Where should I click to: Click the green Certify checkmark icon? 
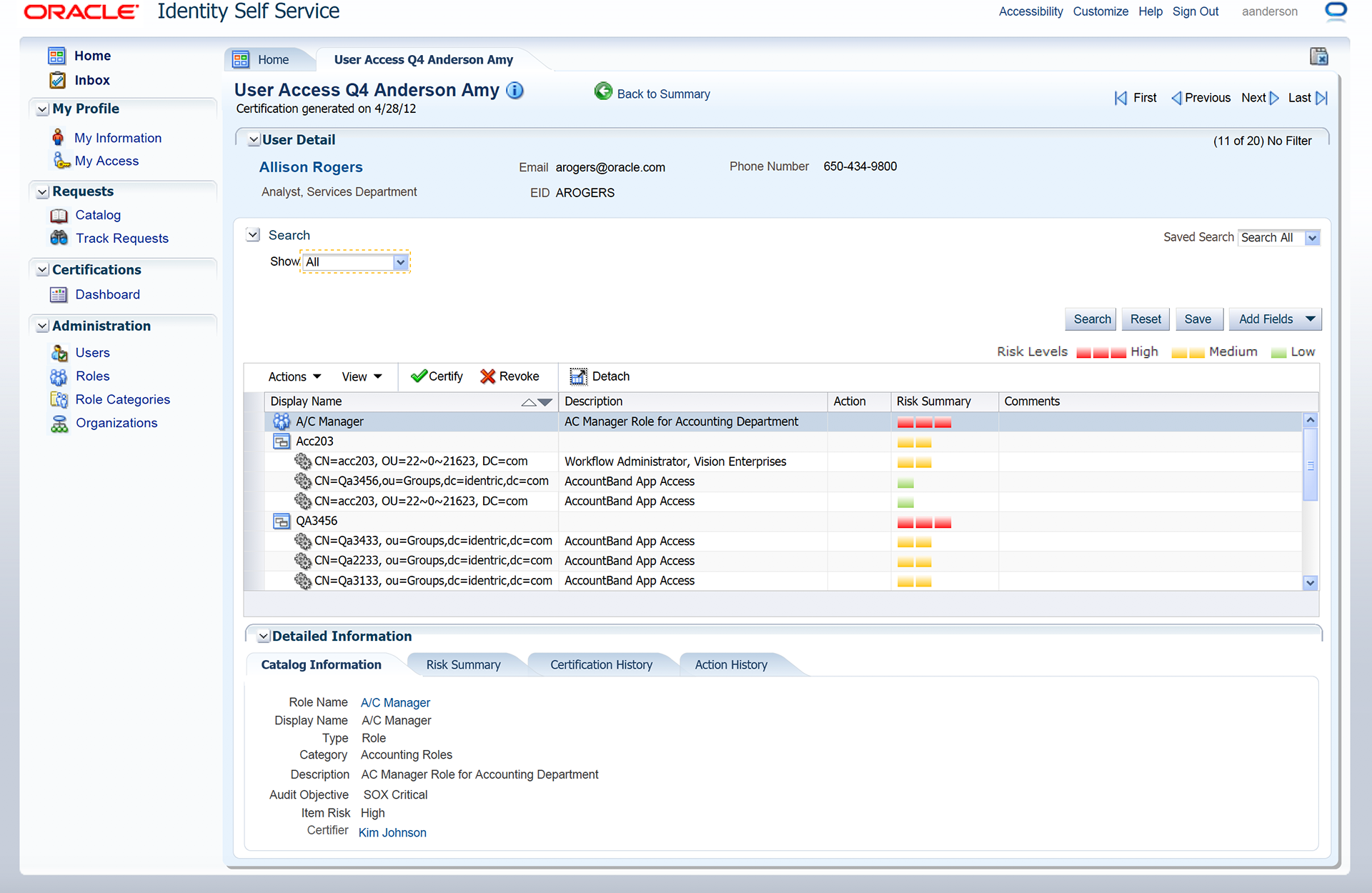pyautogui.click(x=419, y=376)
